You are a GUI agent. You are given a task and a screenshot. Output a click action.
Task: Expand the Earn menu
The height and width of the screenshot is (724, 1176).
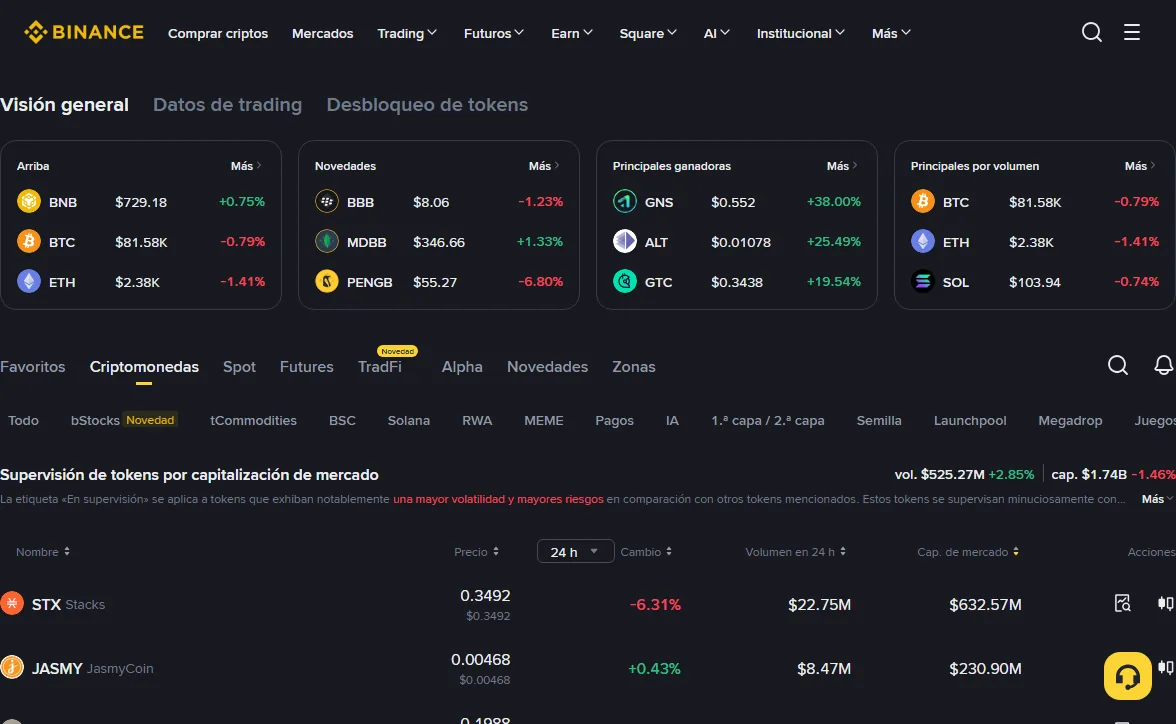(572, 33)
